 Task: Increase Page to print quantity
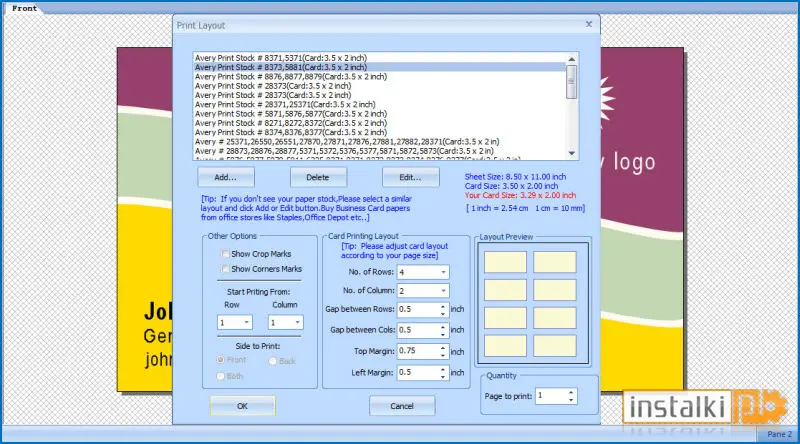click(571, 392)
